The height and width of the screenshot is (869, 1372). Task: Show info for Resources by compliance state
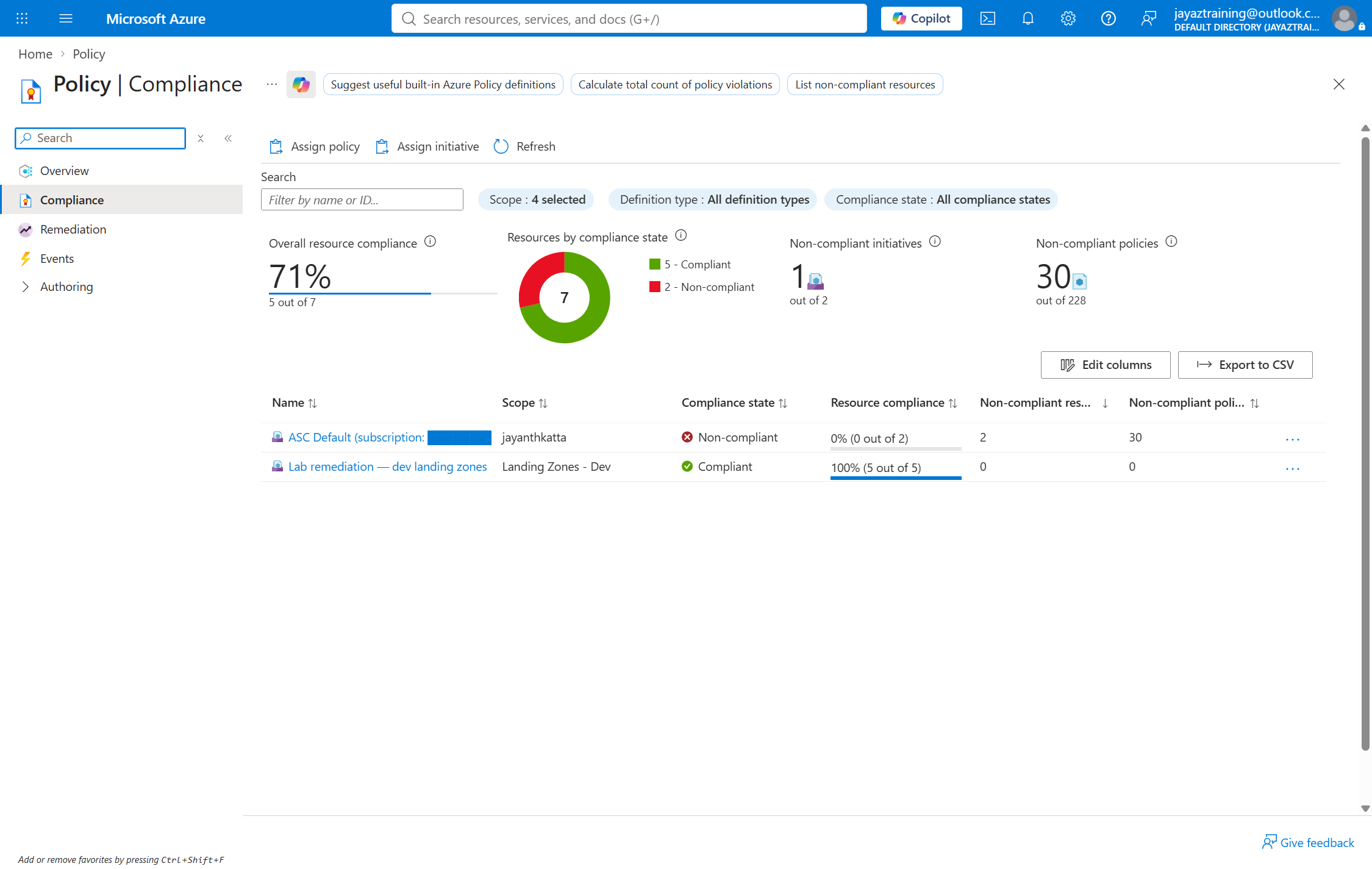[x=681, y=235]
